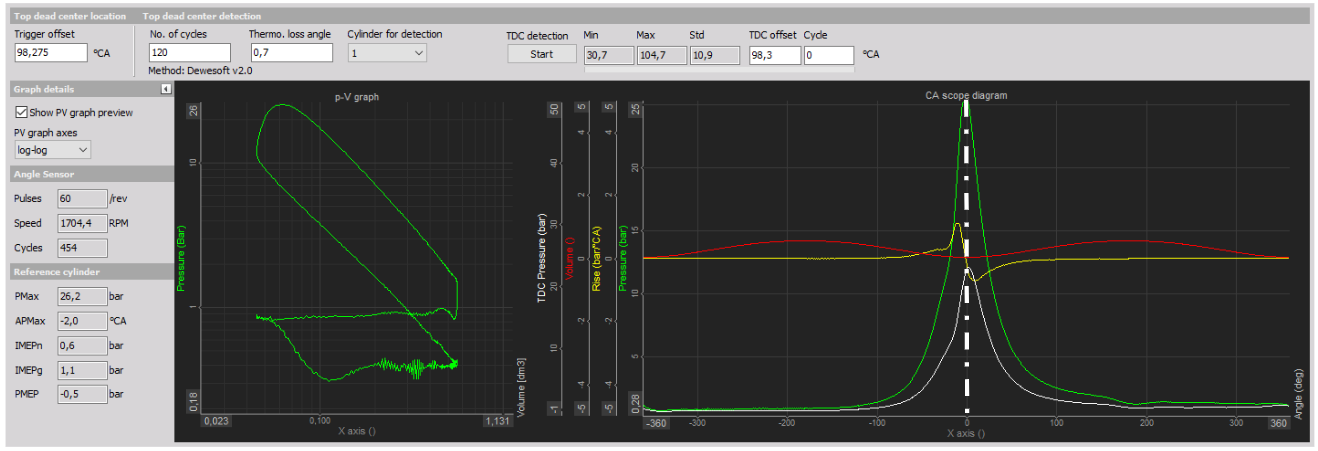Click the Trigger offset input field

[x=51, y=53]
